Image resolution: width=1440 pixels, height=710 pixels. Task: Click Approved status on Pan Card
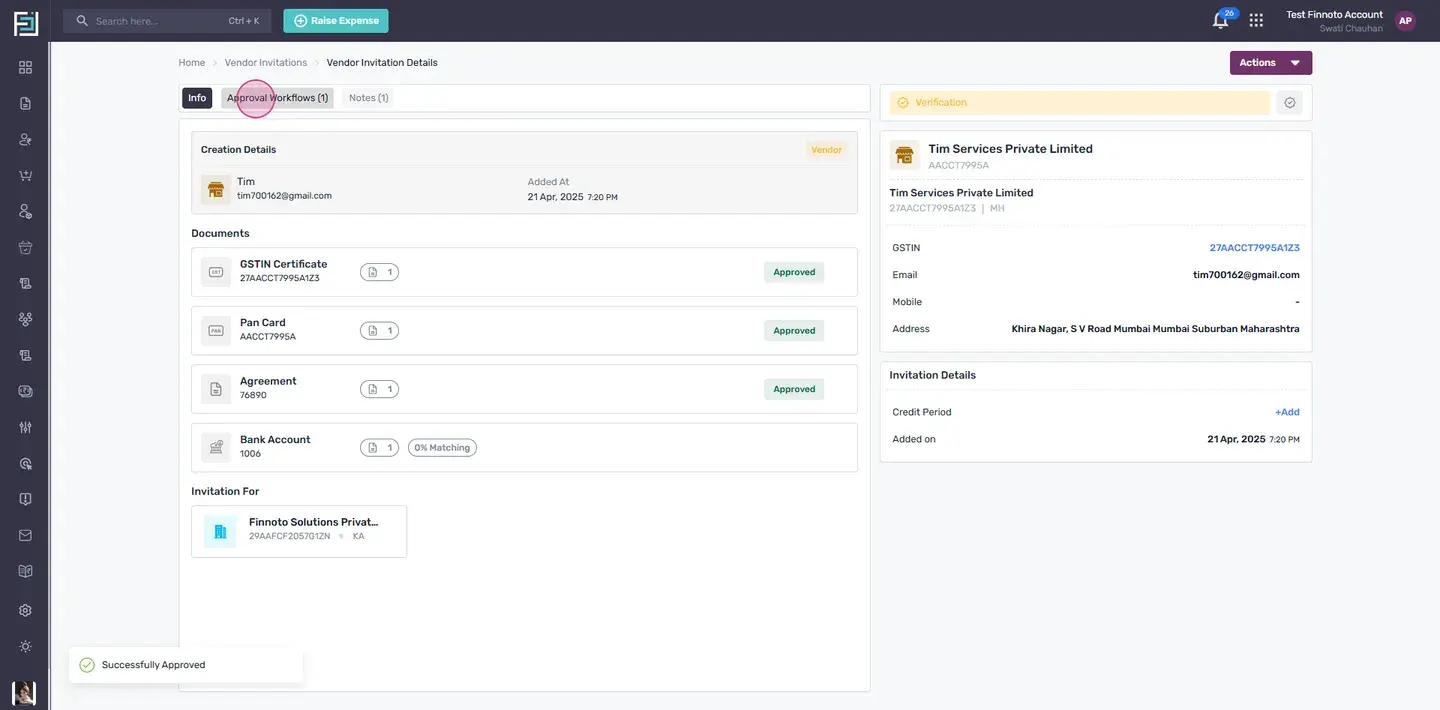pos(794,331)
